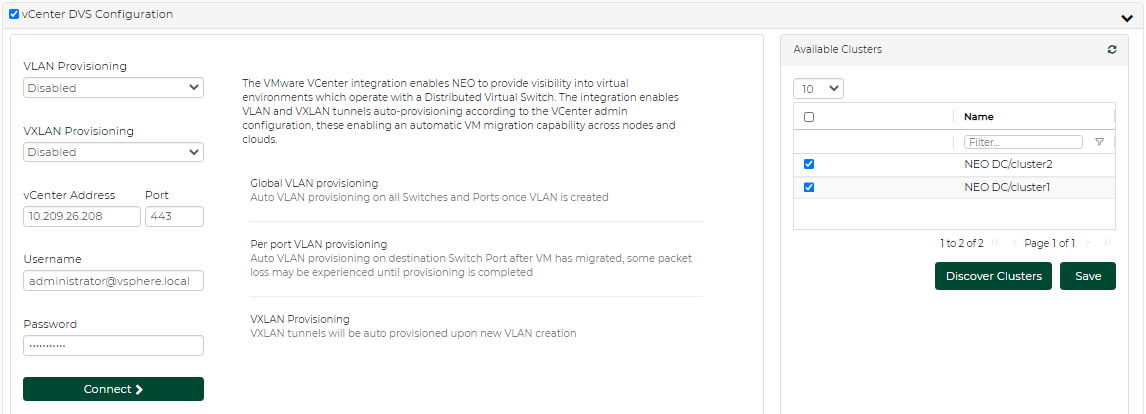Uncheck the NEO DC/cluster1 row
The width and height of the screenshot is (1146, 414).
pos(809,187)
